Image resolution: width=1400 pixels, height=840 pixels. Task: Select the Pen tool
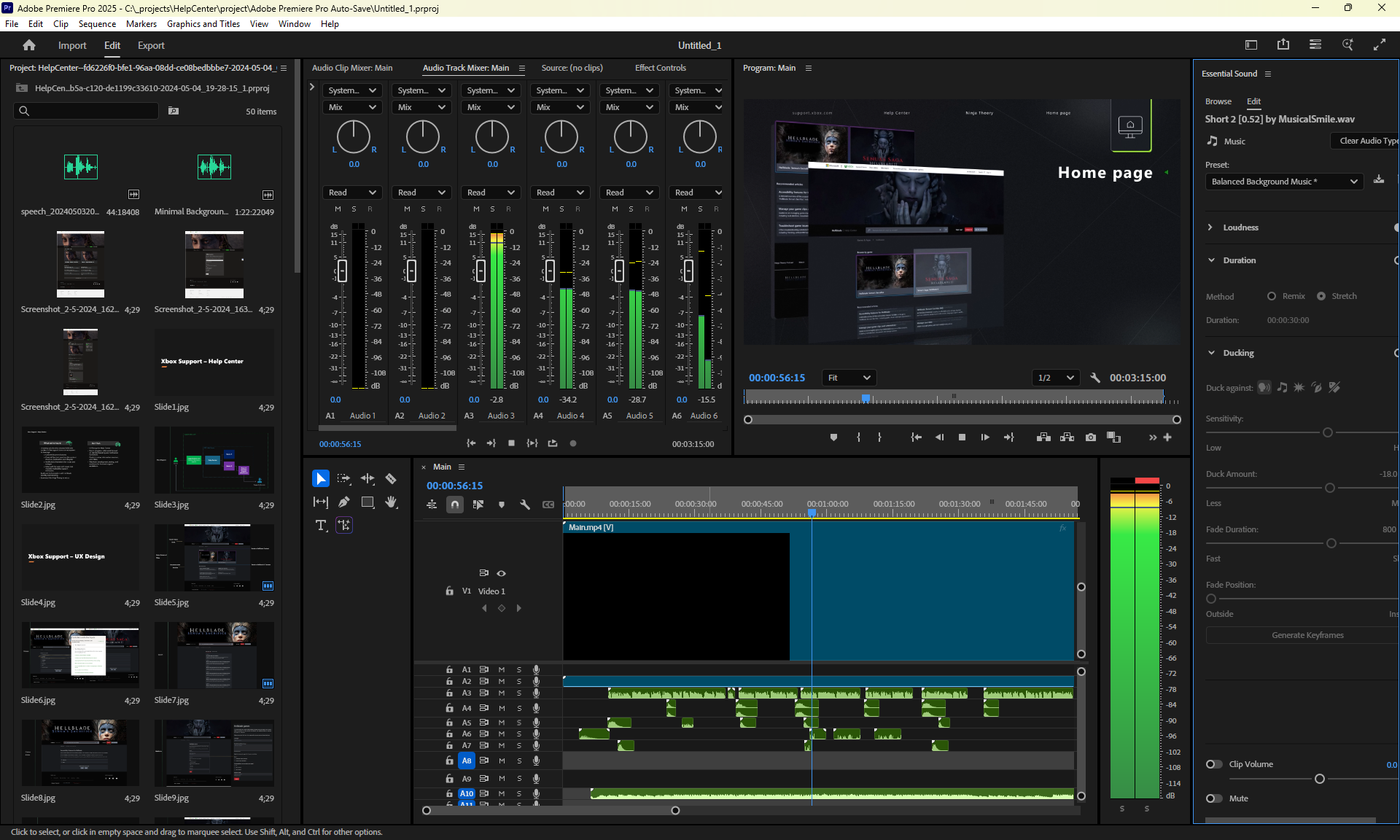point(344,502)
